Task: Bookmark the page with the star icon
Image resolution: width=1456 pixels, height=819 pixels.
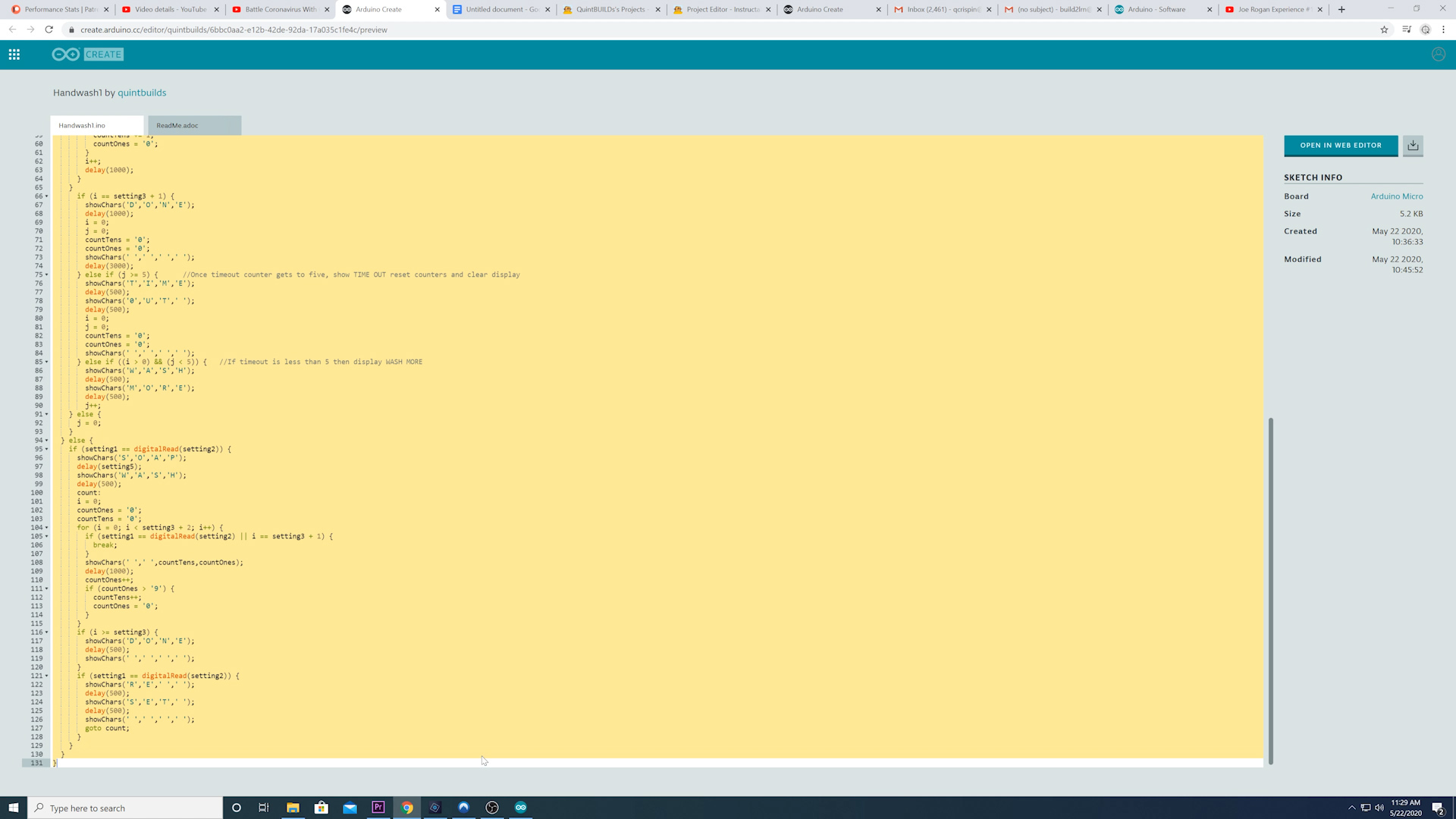Action: point(1383,30)
